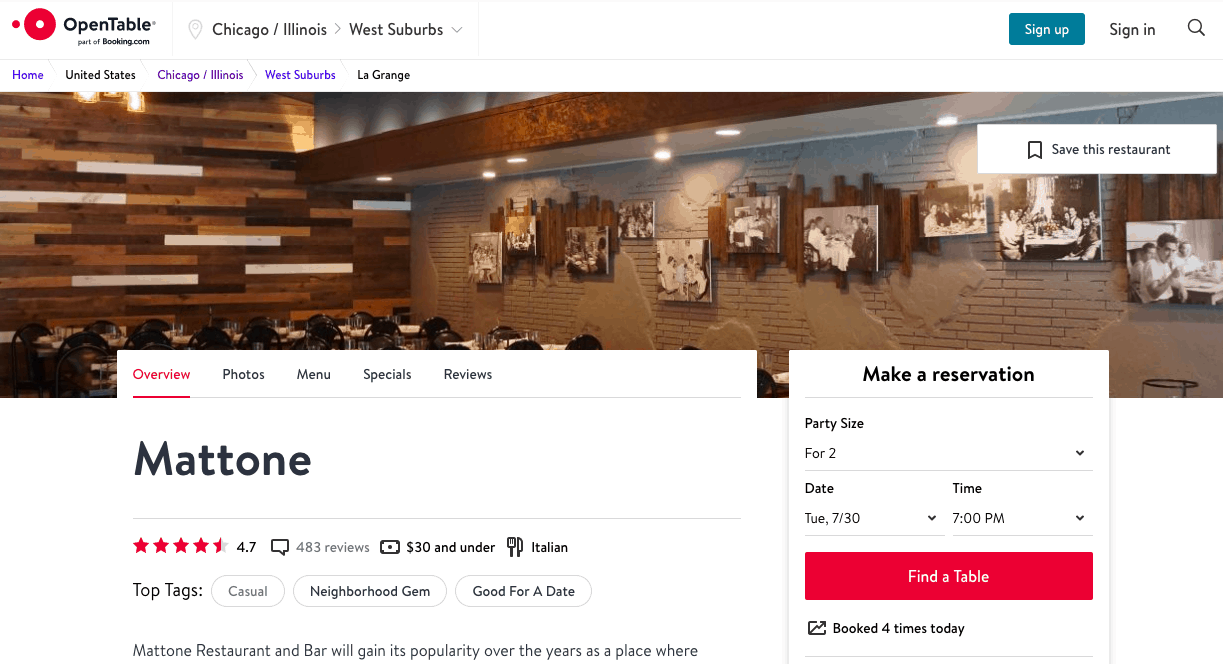Click the price money icon
The image size is (1223, 664).
point(390,547)
